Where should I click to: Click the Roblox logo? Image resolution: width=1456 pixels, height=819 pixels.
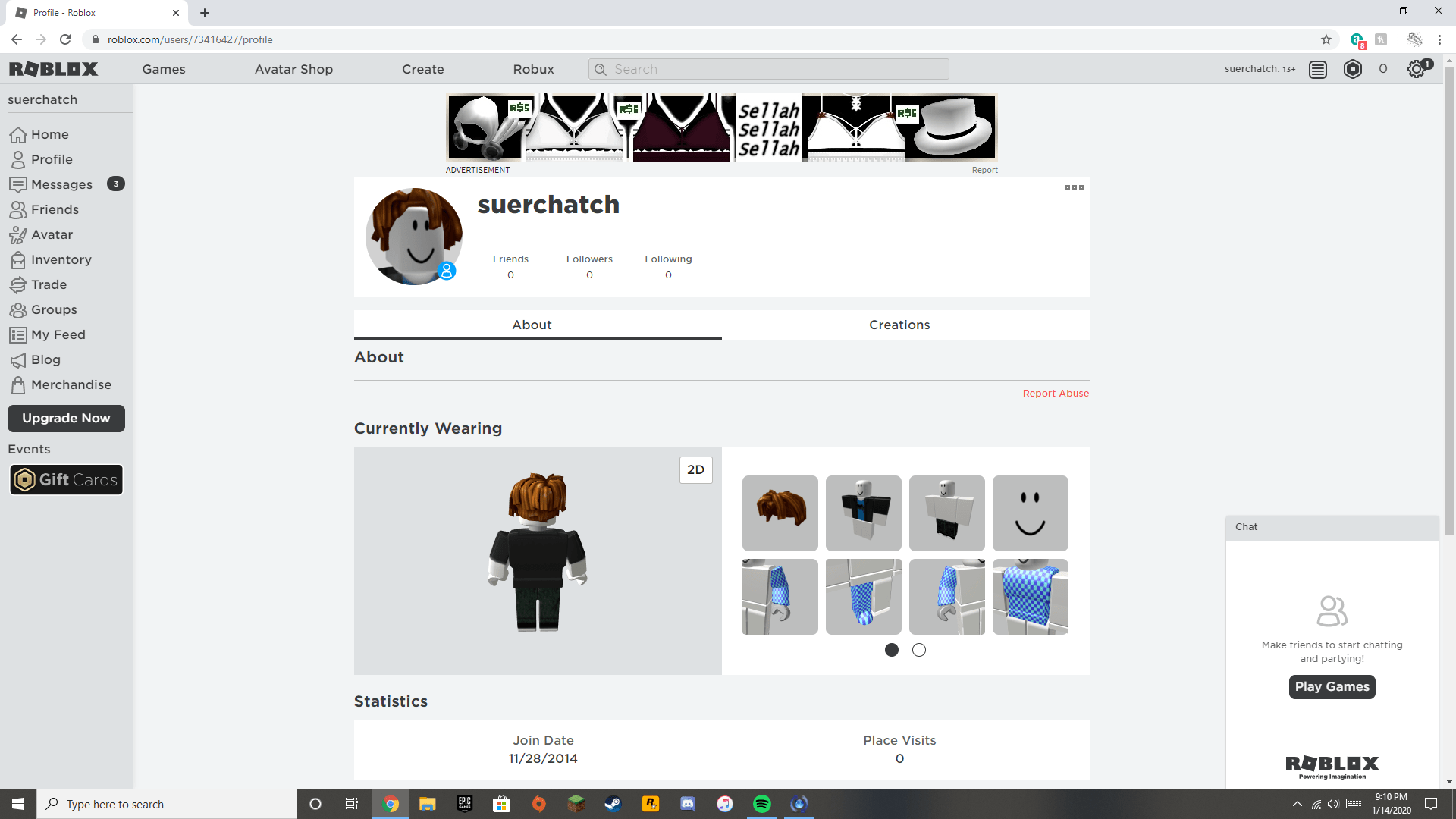point(54,69)
